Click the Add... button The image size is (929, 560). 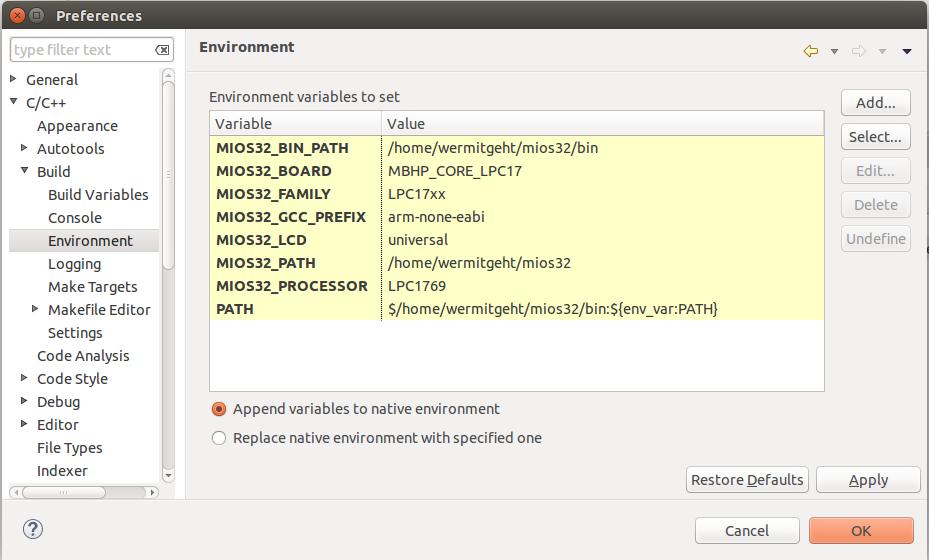pos(875,103)
